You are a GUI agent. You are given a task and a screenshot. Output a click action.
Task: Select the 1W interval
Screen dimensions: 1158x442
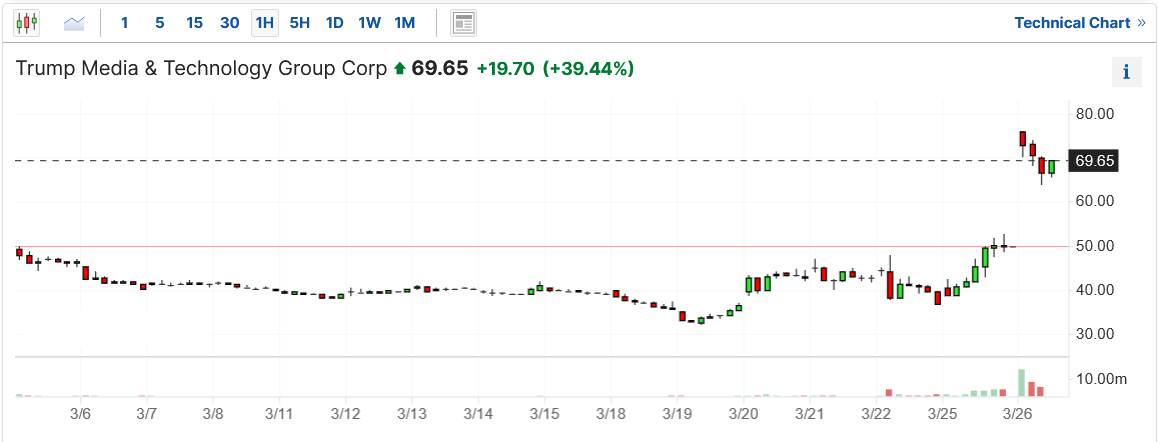point(369,23)
